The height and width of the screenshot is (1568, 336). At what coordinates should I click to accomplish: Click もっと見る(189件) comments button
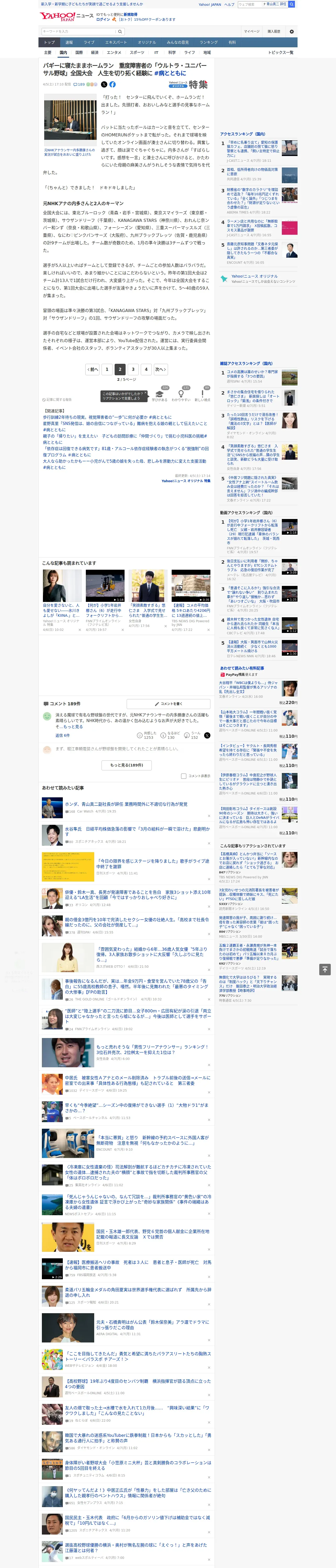[126, 765]
